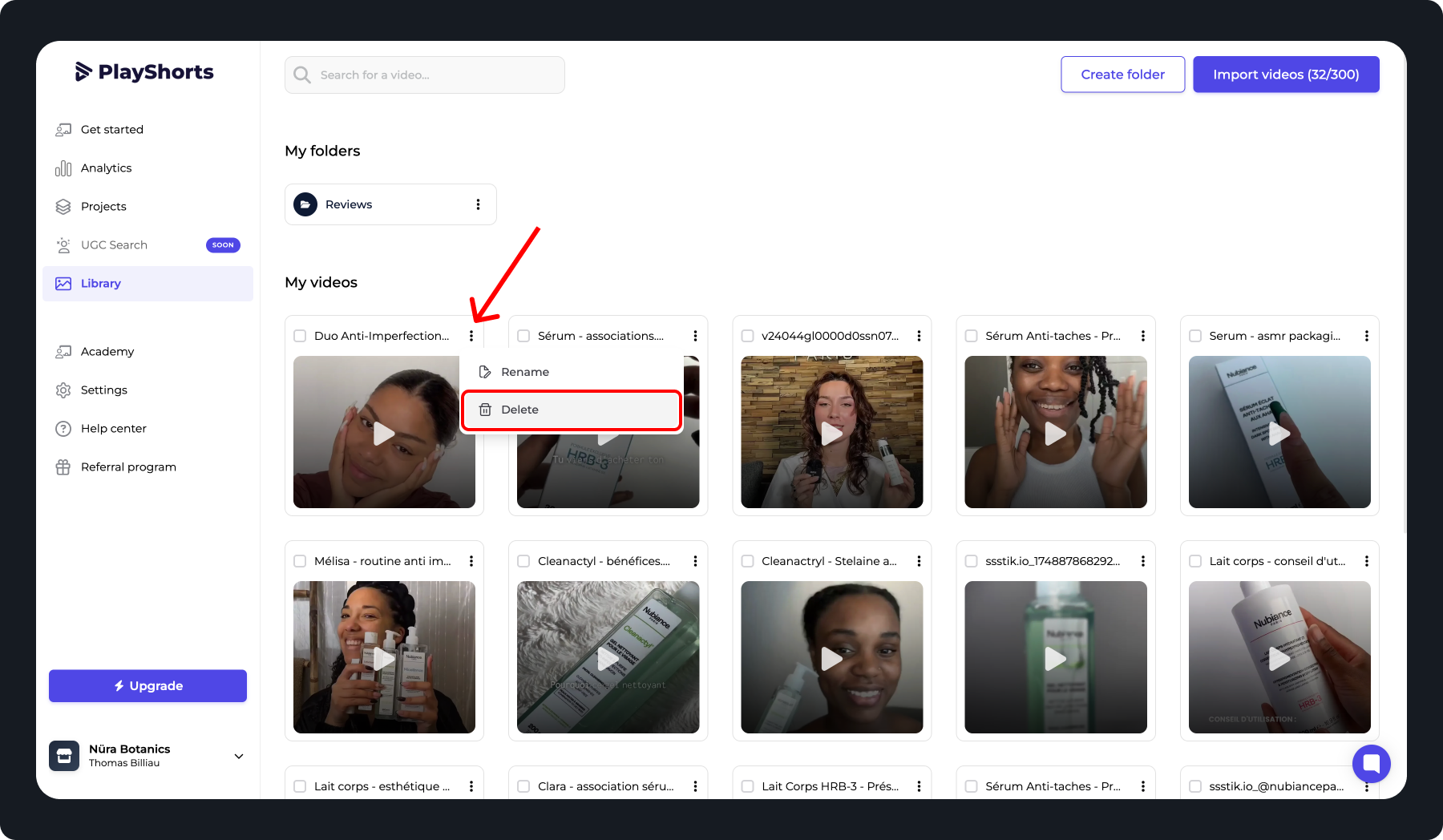Open options for Reviews folder
1443x840 pixels.
478,204
